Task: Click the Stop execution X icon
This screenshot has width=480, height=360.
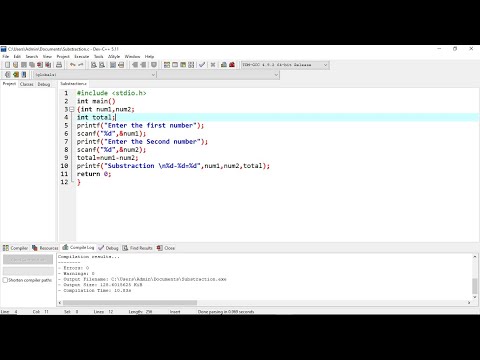Action: pos(213,65)
